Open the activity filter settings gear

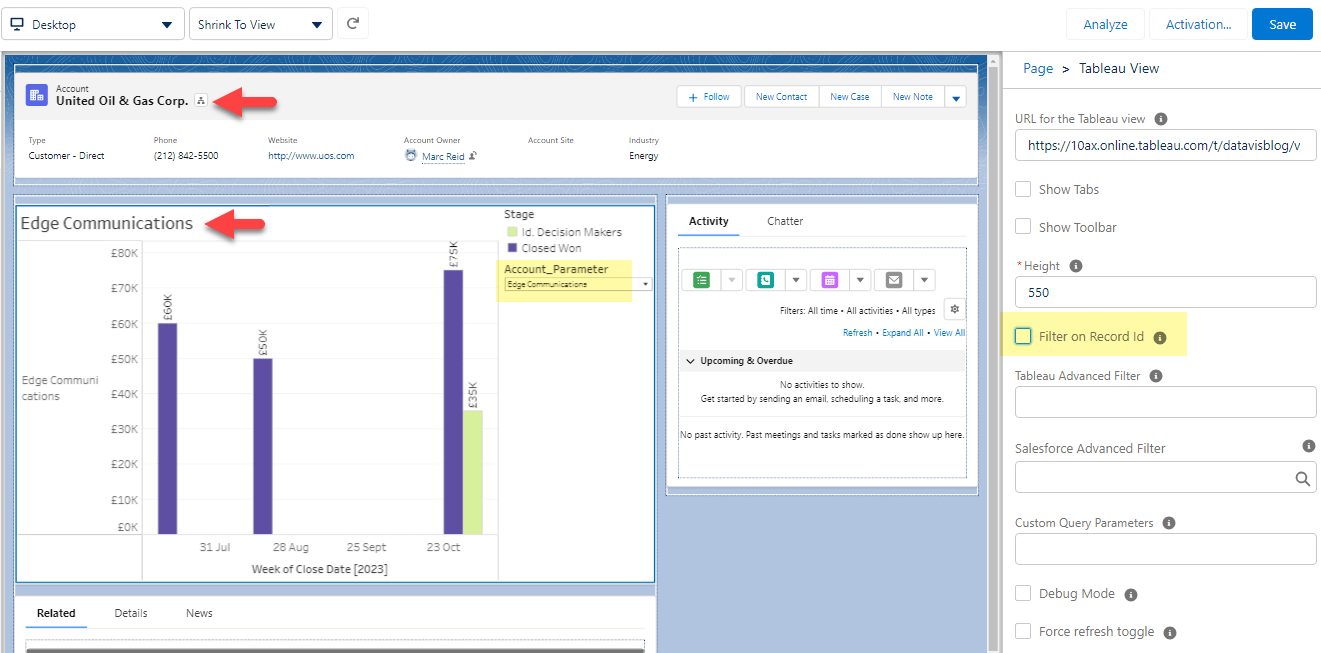click(955, 310)
